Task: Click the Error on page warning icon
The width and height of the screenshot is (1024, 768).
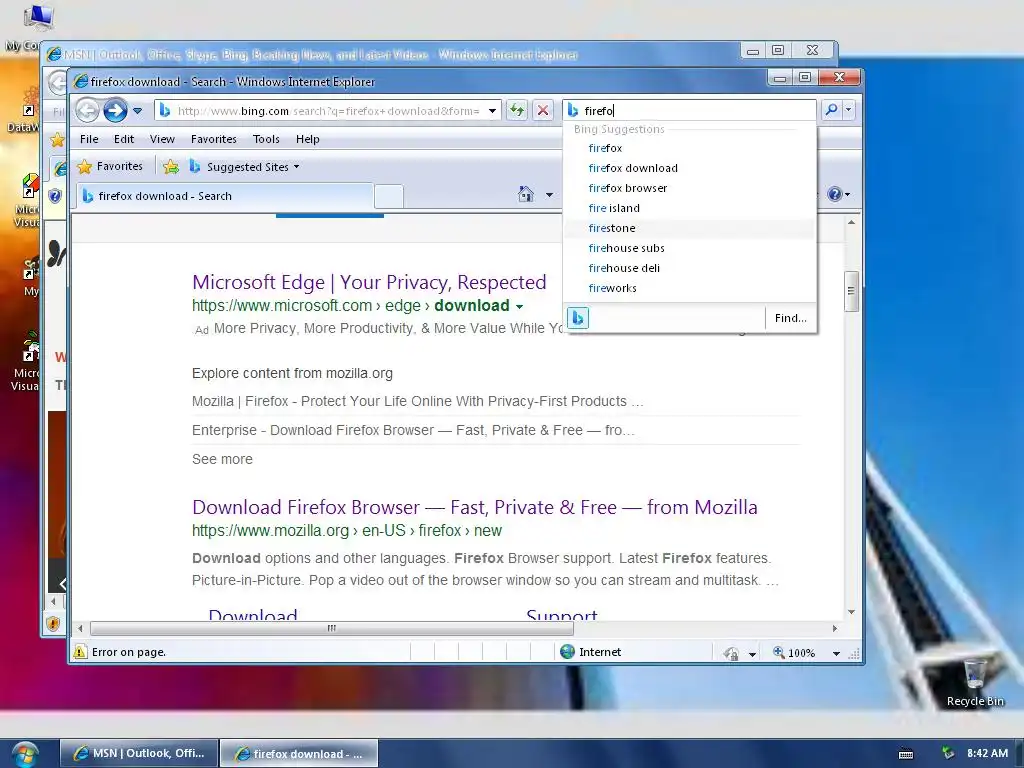Action: click(80, 652)
